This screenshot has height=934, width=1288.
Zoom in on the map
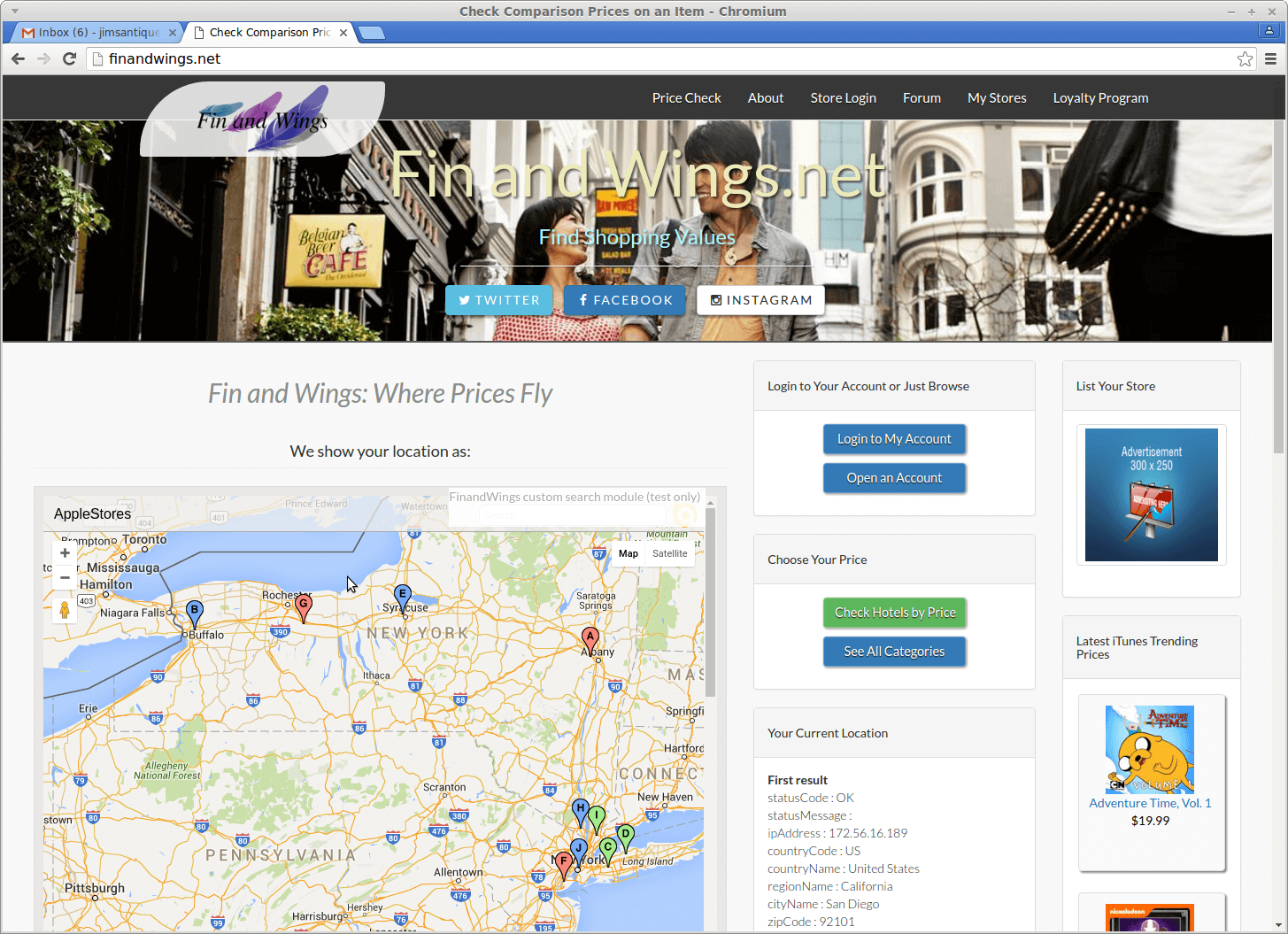65,553
